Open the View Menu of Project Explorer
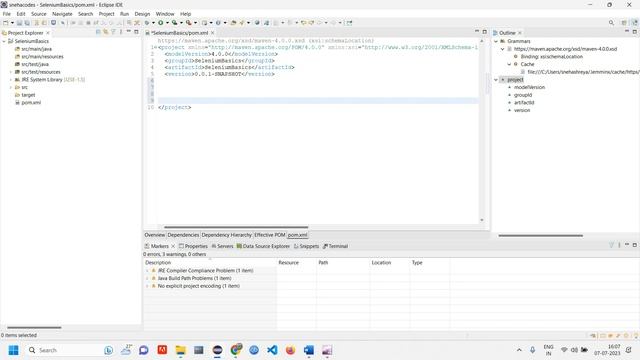The image size is (640, 360). click(121, 32)
